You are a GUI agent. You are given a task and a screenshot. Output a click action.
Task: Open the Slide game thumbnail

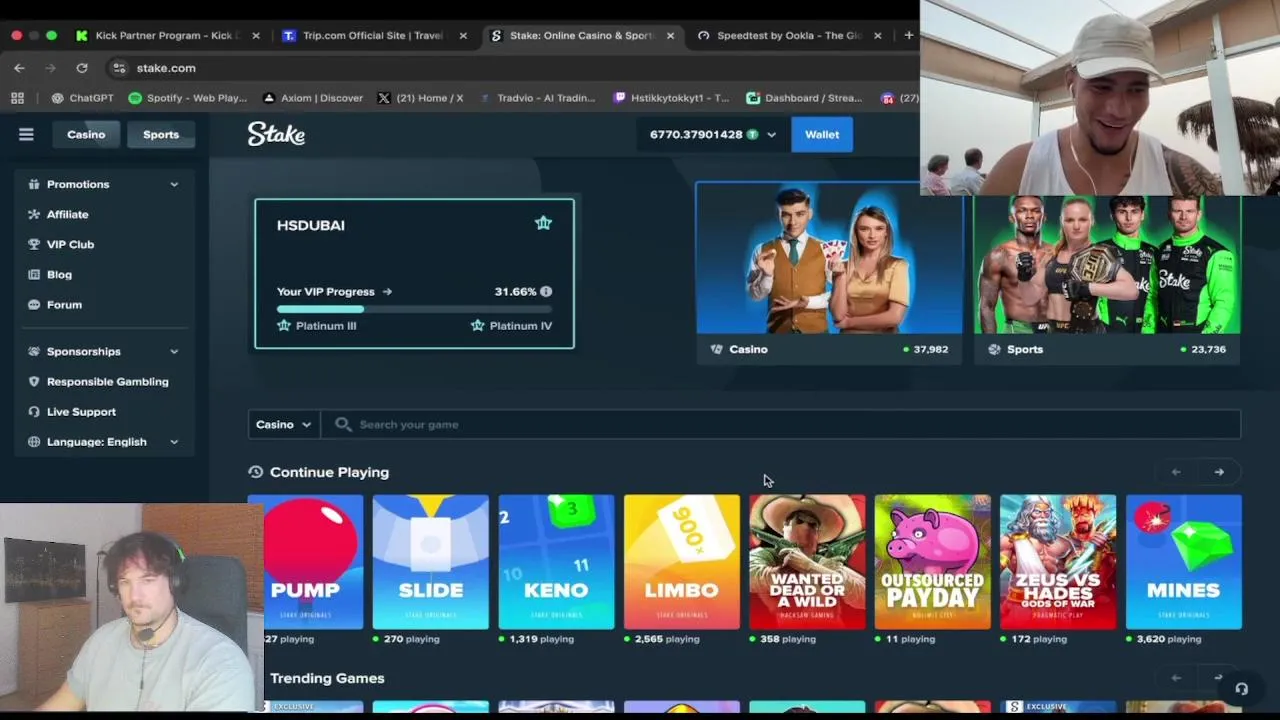(431, 562)
